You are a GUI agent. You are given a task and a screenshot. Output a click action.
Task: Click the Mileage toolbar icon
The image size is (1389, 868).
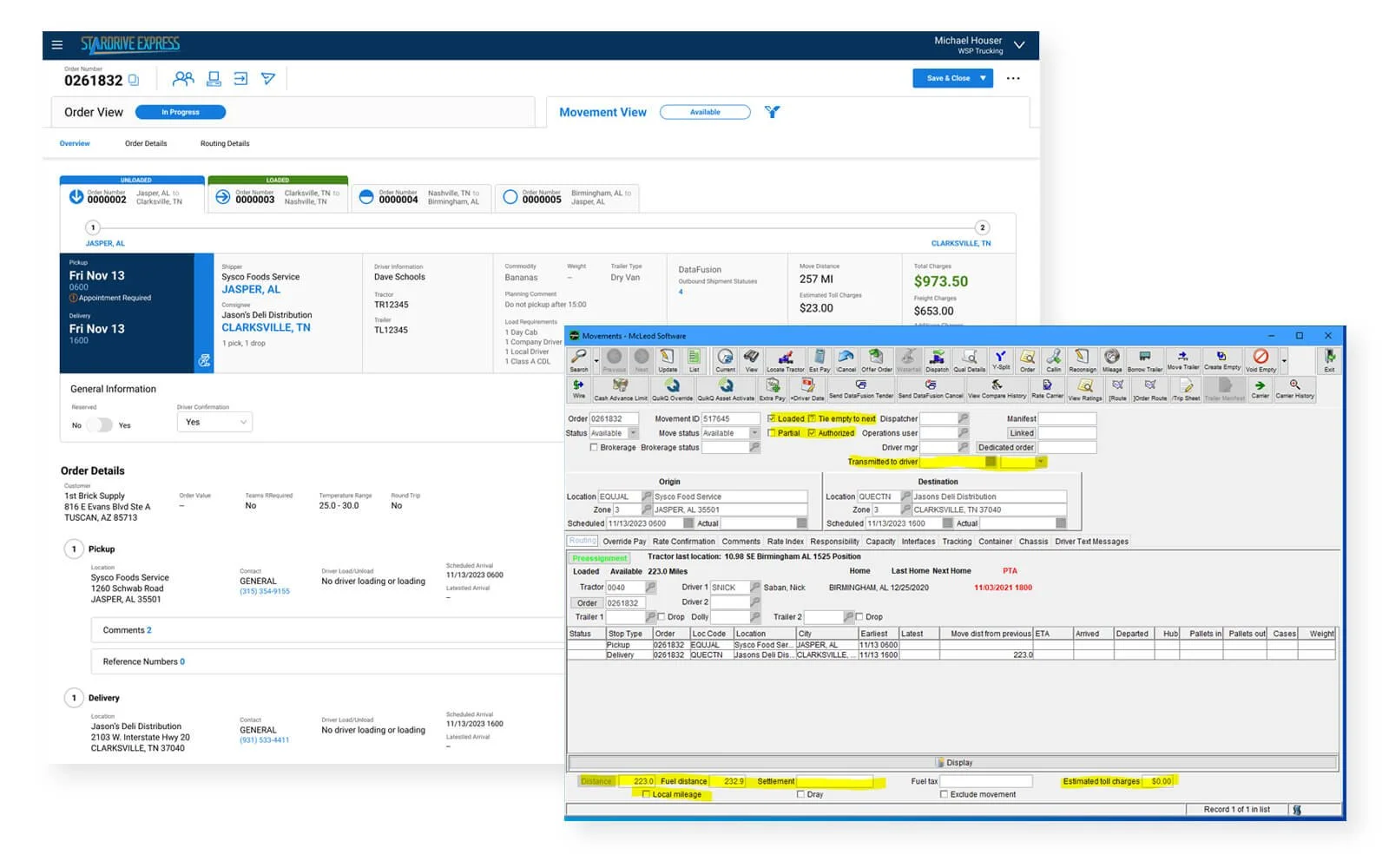1112,361
